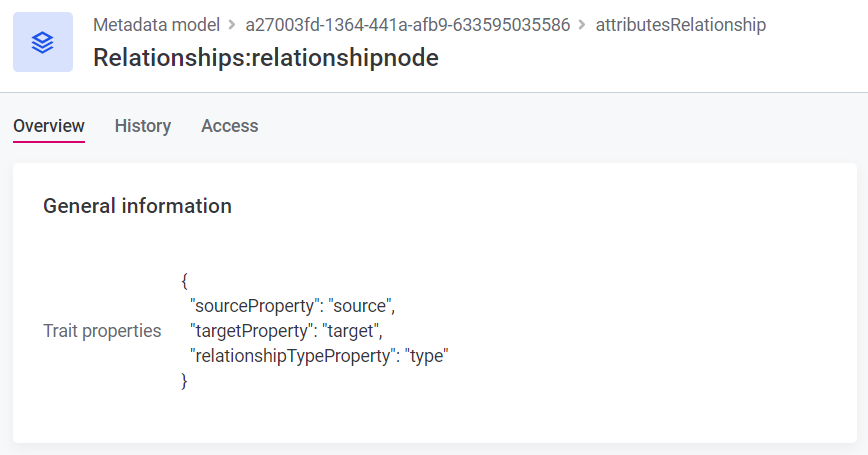Click the "source" value text

362,305
